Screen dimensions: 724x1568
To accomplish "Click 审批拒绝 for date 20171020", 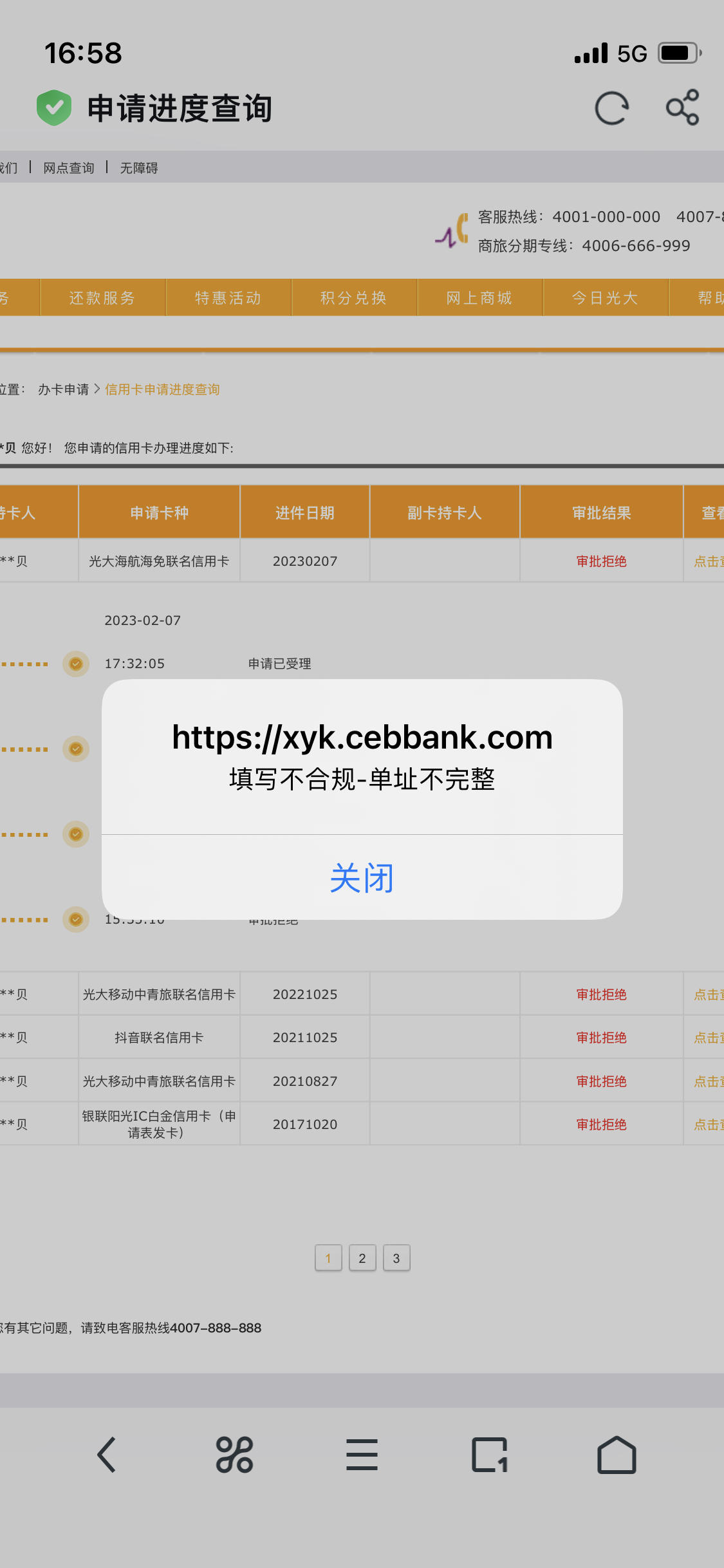I will pyautogui.click(x=602, y=1125).
